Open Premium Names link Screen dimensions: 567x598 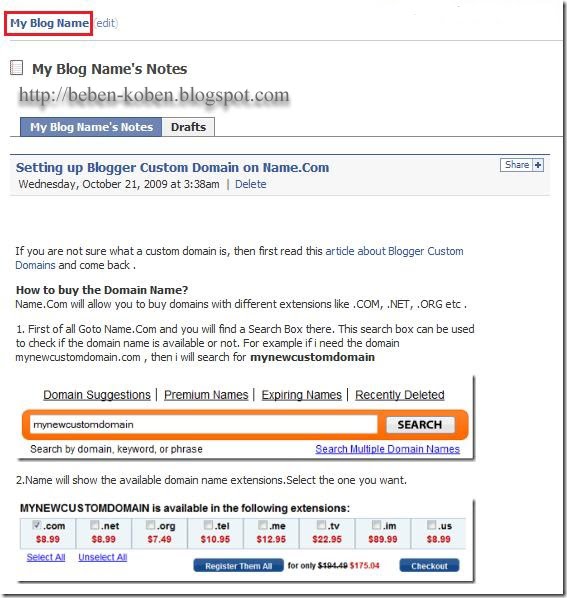206,395
